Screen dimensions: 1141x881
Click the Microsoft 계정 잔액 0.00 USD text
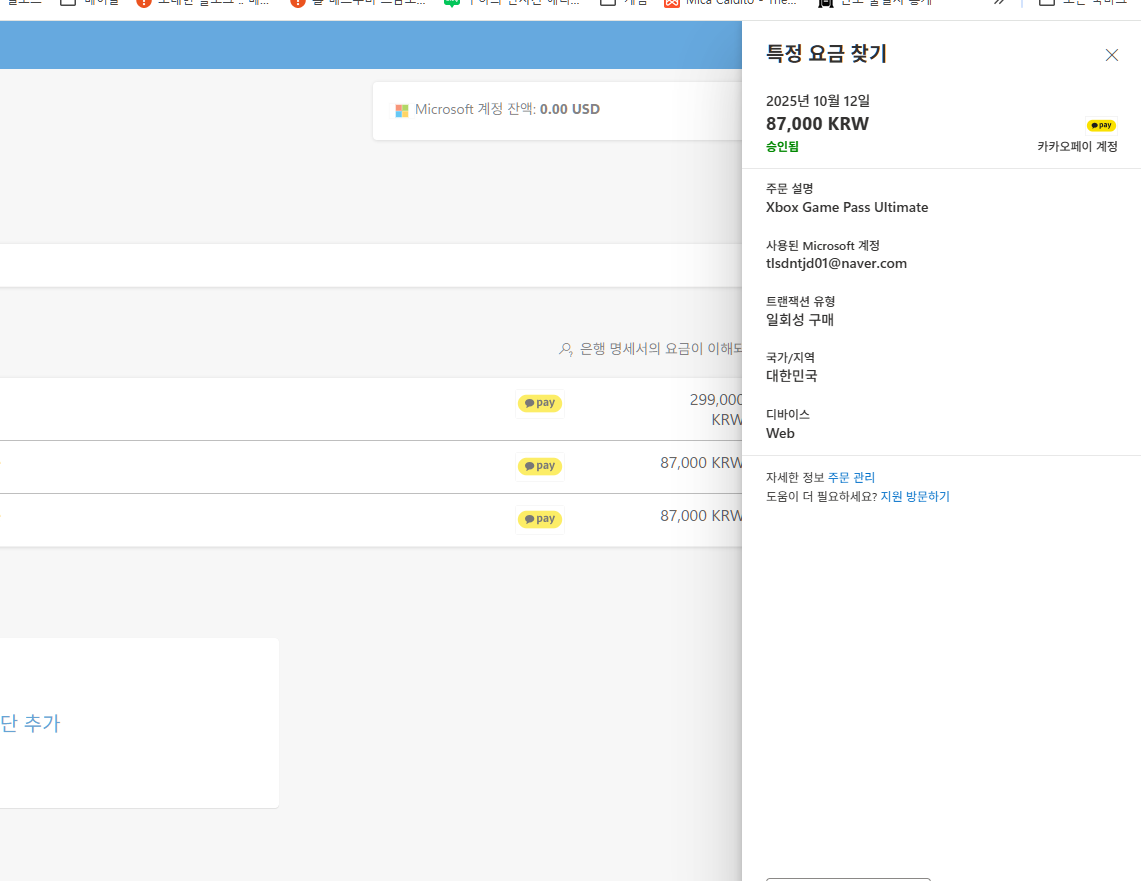(507, 109)
